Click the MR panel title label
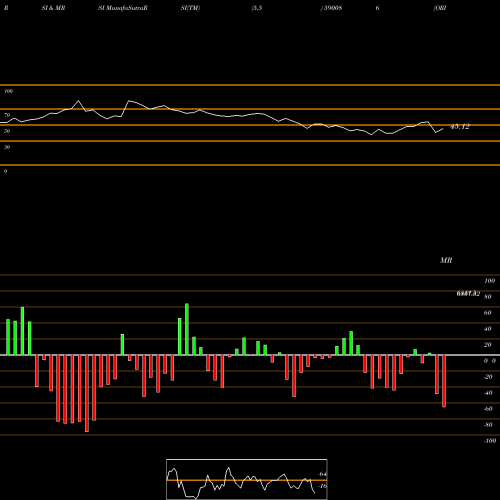The image size is (500, 500). click(446, 260)
